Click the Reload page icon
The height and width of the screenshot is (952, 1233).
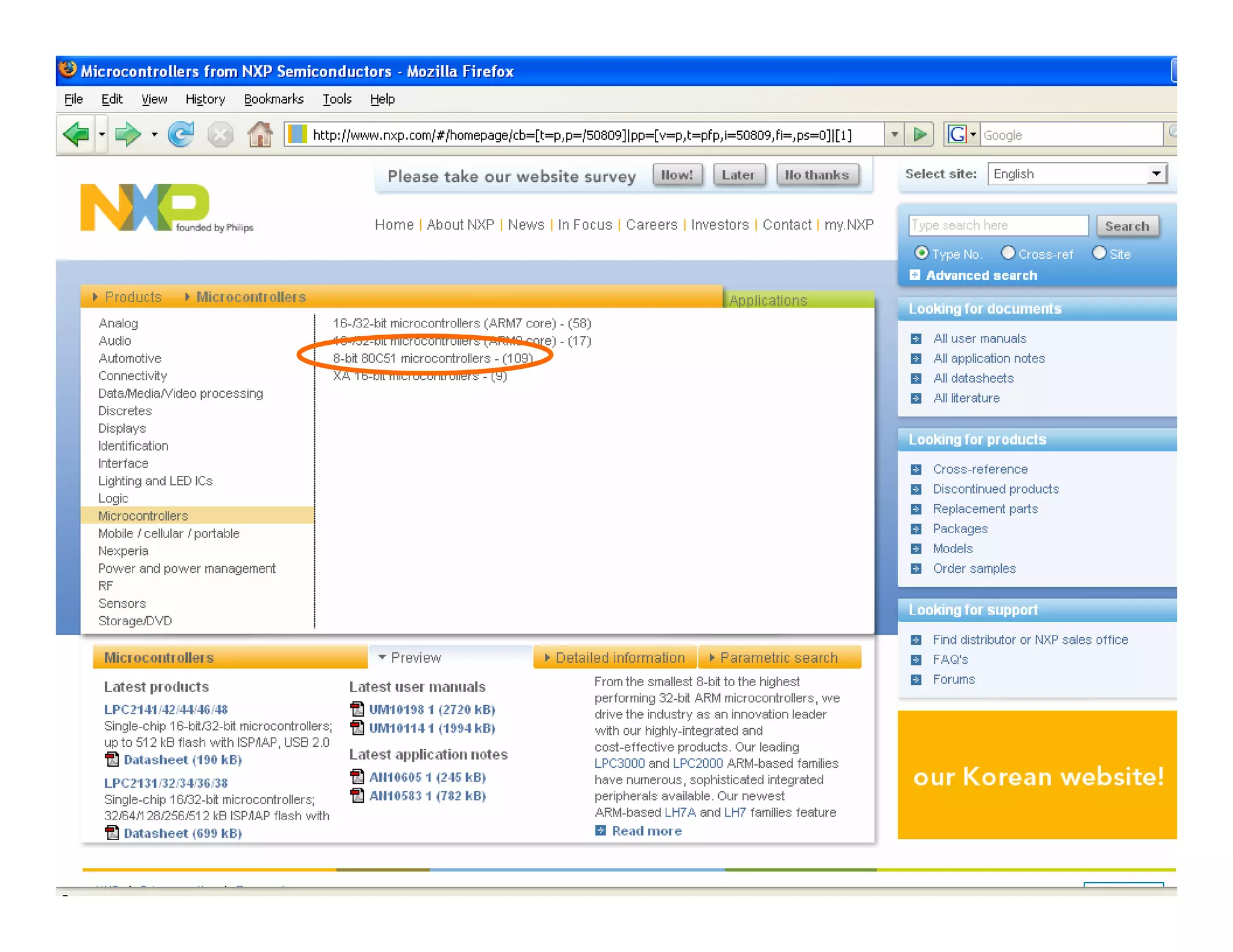[x=181, y=134]
